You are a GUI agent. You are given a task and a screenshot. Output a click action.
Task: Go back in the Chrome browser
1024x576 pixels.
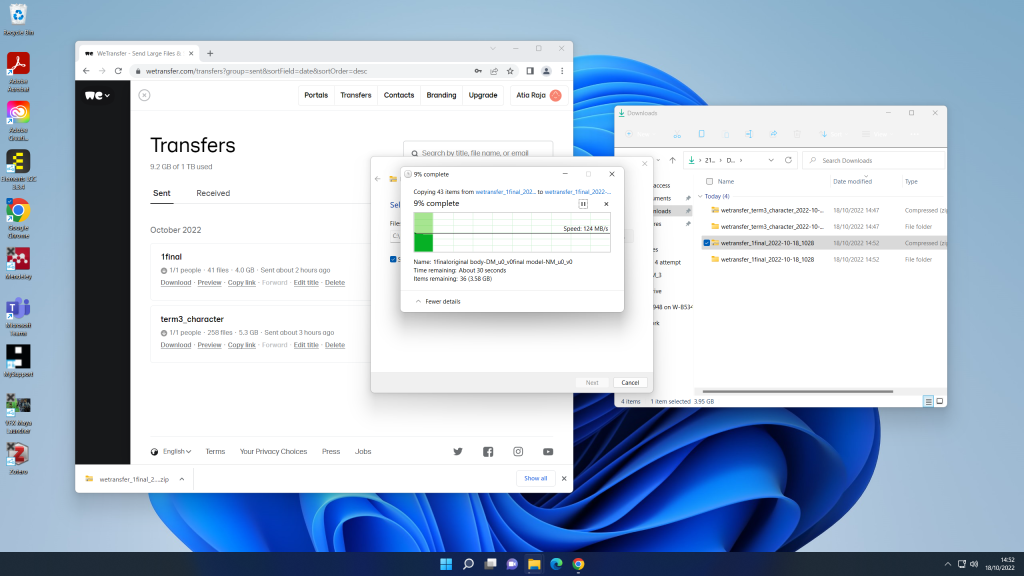(86, 71)
